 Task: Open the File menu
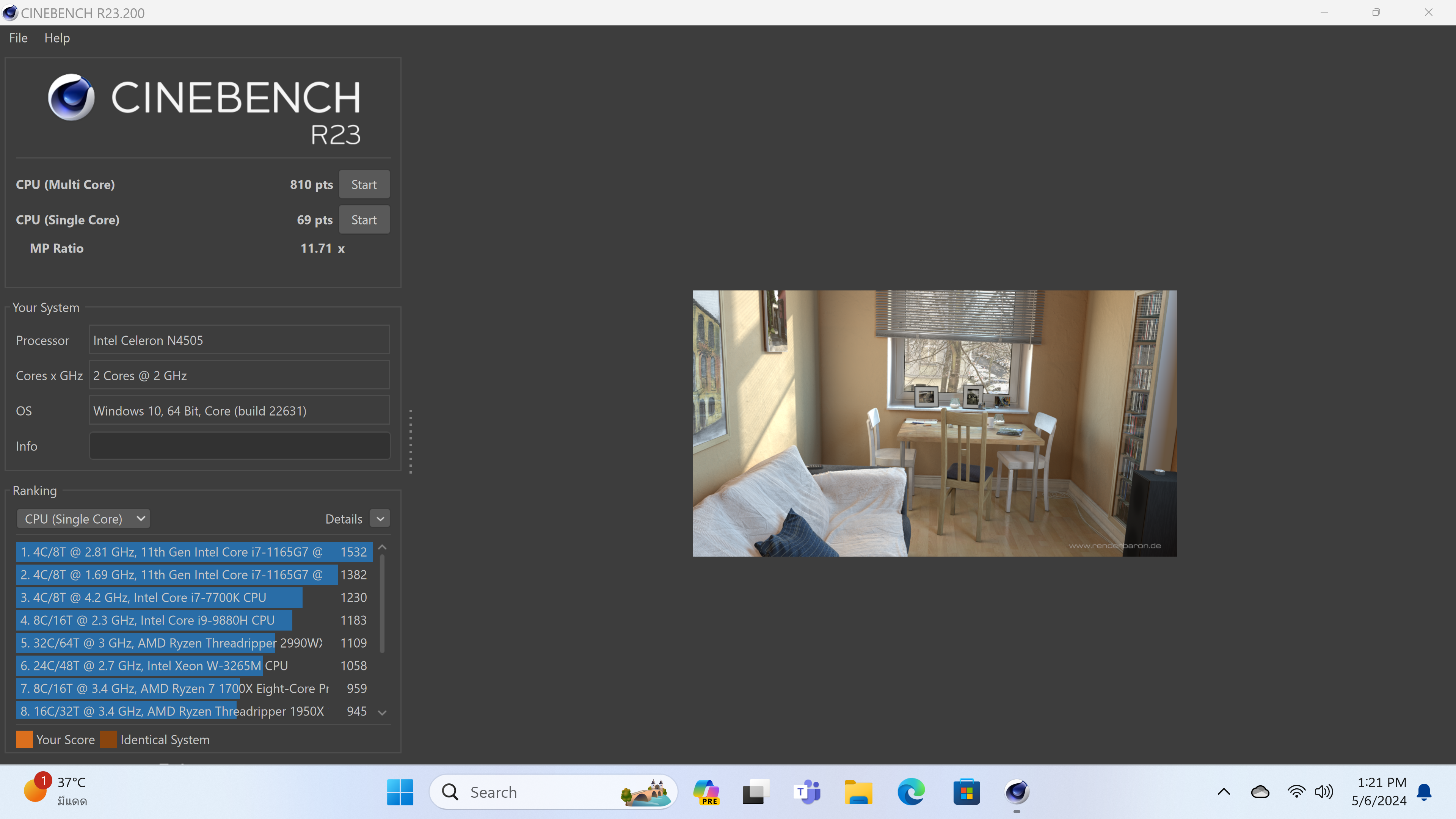coord(18,38)
